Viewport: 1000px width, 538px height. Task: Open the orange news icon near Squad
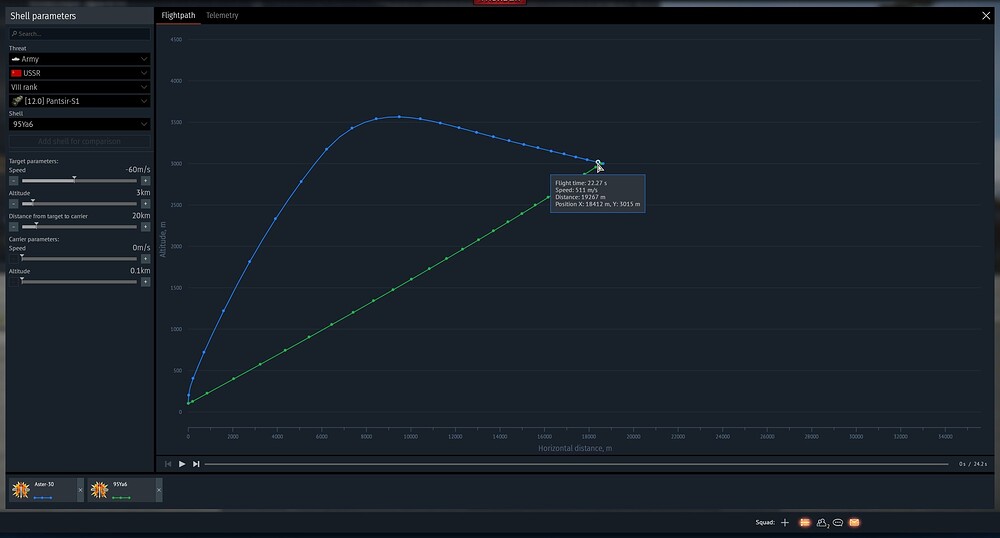[x=805, y=523]
